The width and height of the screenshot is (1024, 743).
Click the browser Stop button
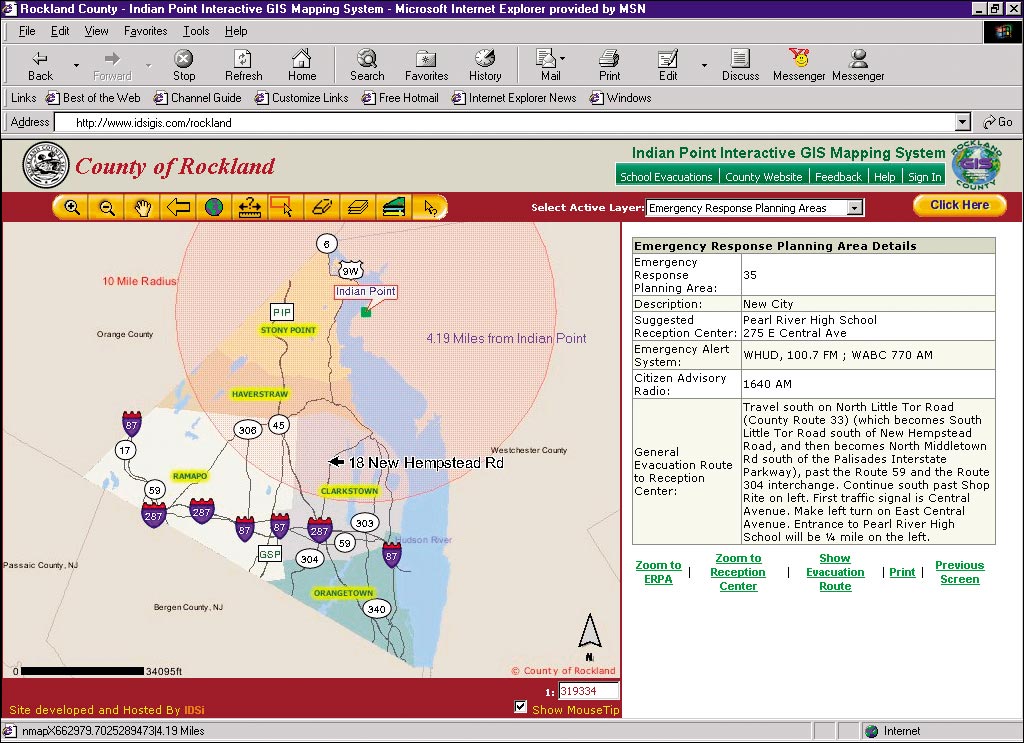[184, 66]
